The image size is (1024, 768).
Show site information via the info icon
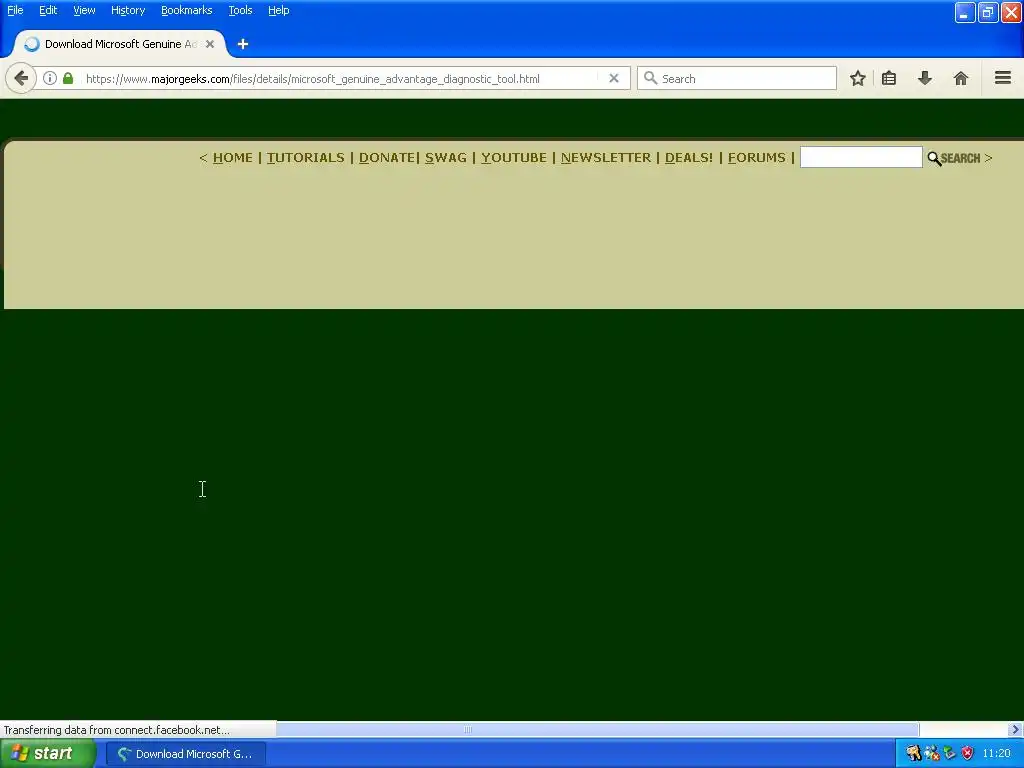(x=50, y=78)
